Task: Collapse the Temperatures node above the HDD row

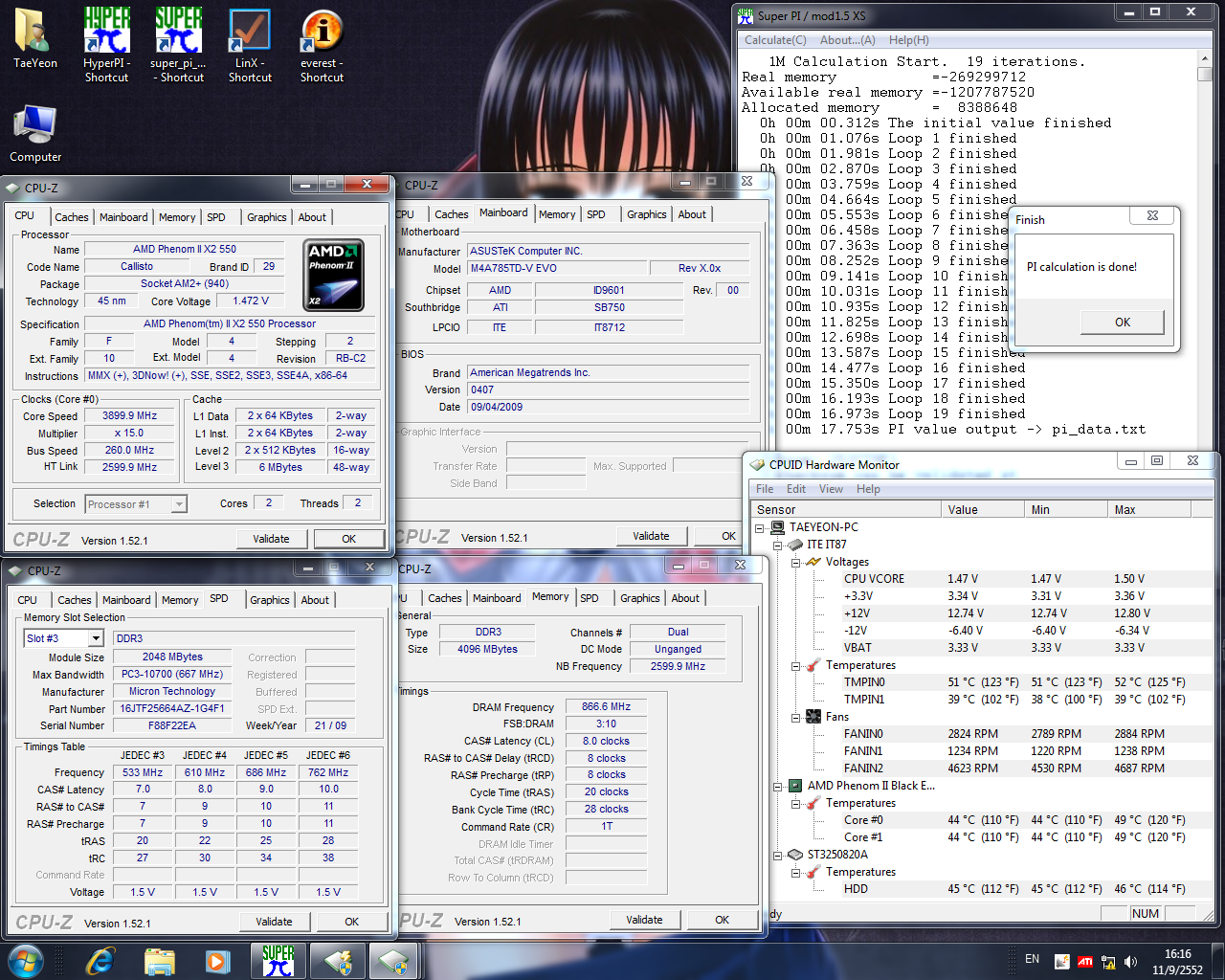Action: 795,872
